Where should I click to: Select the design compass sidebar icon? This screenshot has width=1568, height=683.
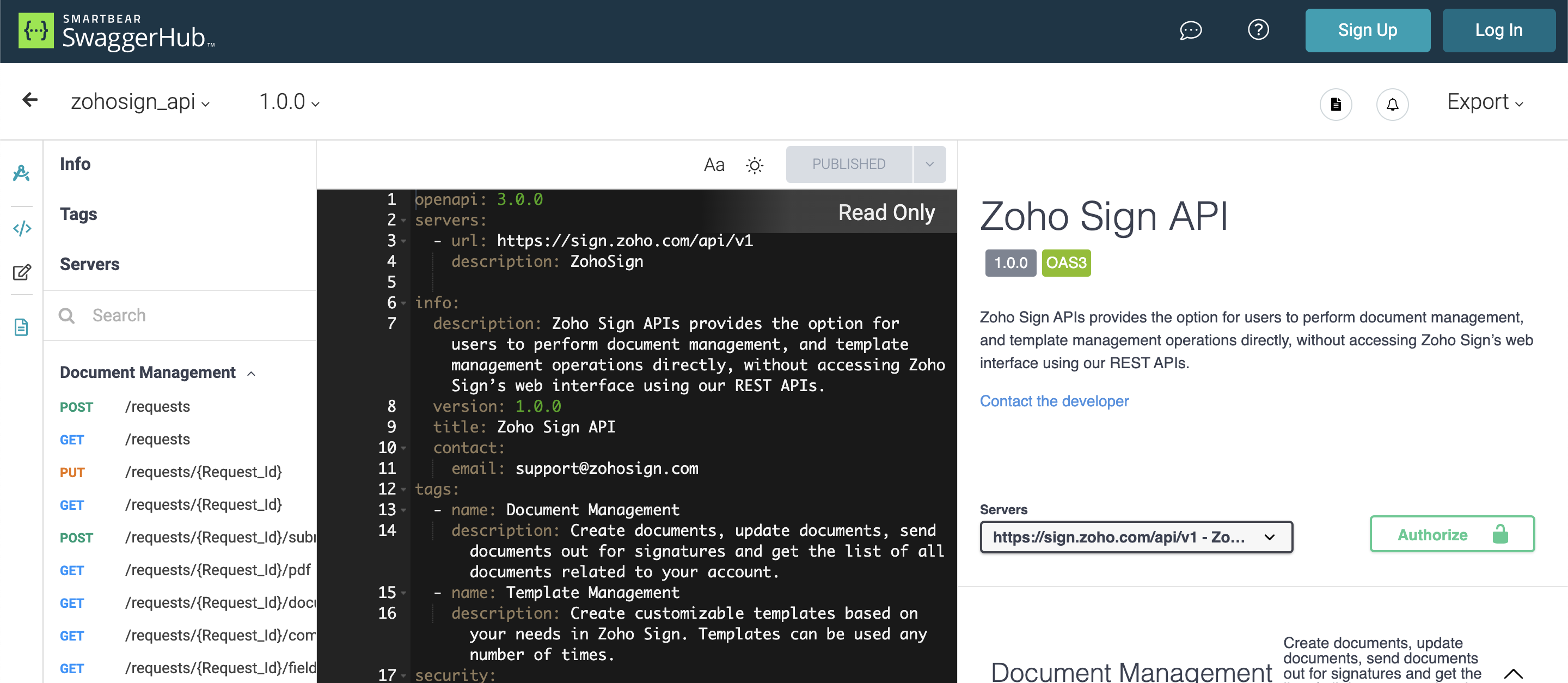pyautogui.click(x=21, y=174)
